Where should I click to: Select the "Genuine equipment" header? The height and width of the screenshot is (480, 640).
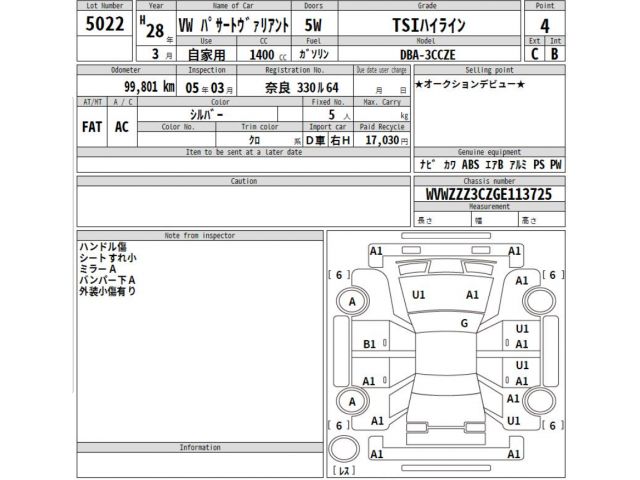pyautogui.click(x=489, y=152)
